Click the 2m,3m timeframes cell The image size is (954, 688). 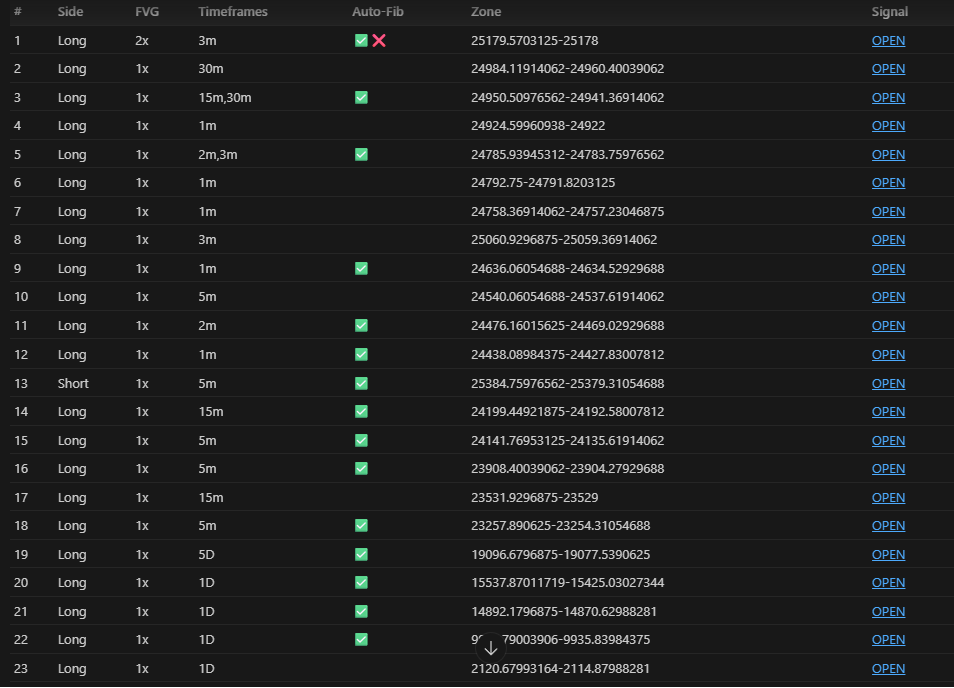point(218,155)
